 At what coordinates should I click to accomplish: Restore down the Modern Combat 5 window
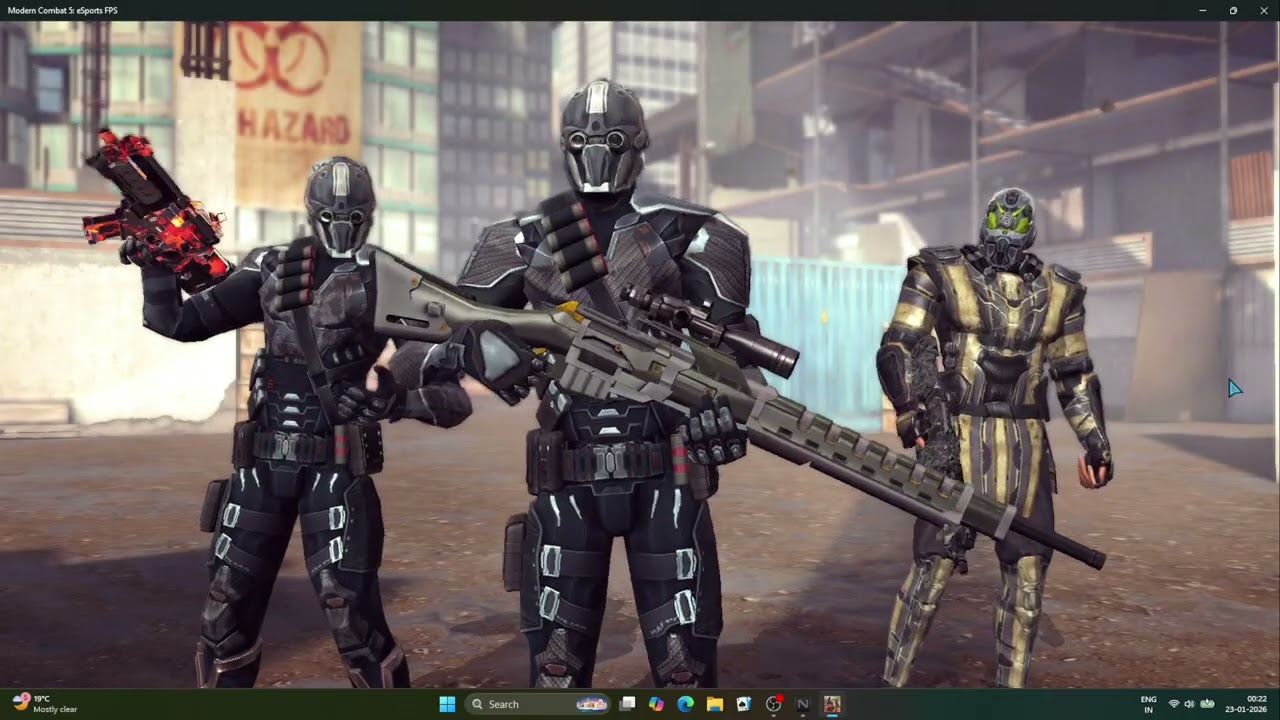[x=1233, y=10]
